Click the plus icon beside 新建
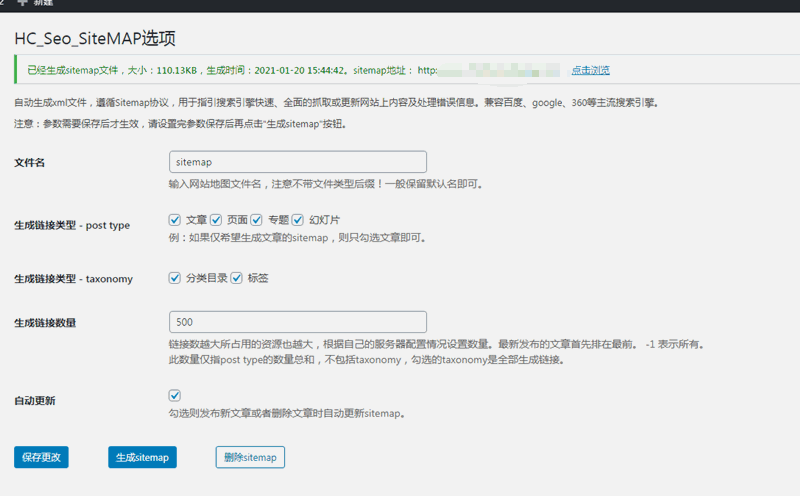 click(x=22, y=3)
